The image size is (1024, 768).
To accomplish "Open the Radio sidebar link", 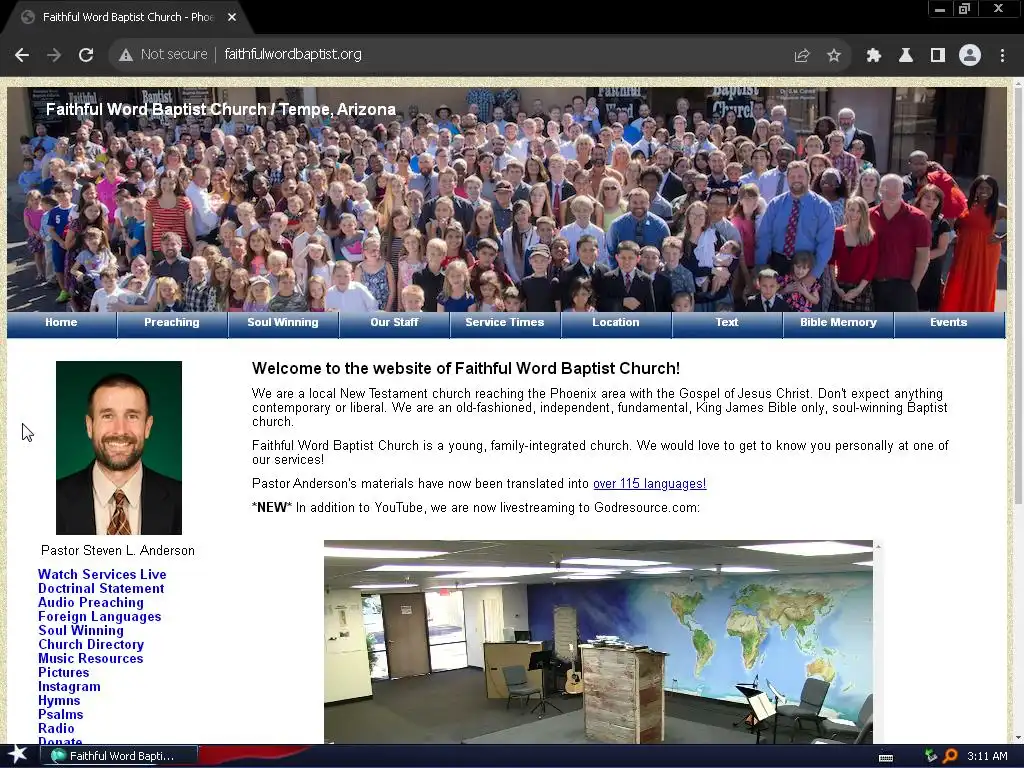I will coord(56,729).
